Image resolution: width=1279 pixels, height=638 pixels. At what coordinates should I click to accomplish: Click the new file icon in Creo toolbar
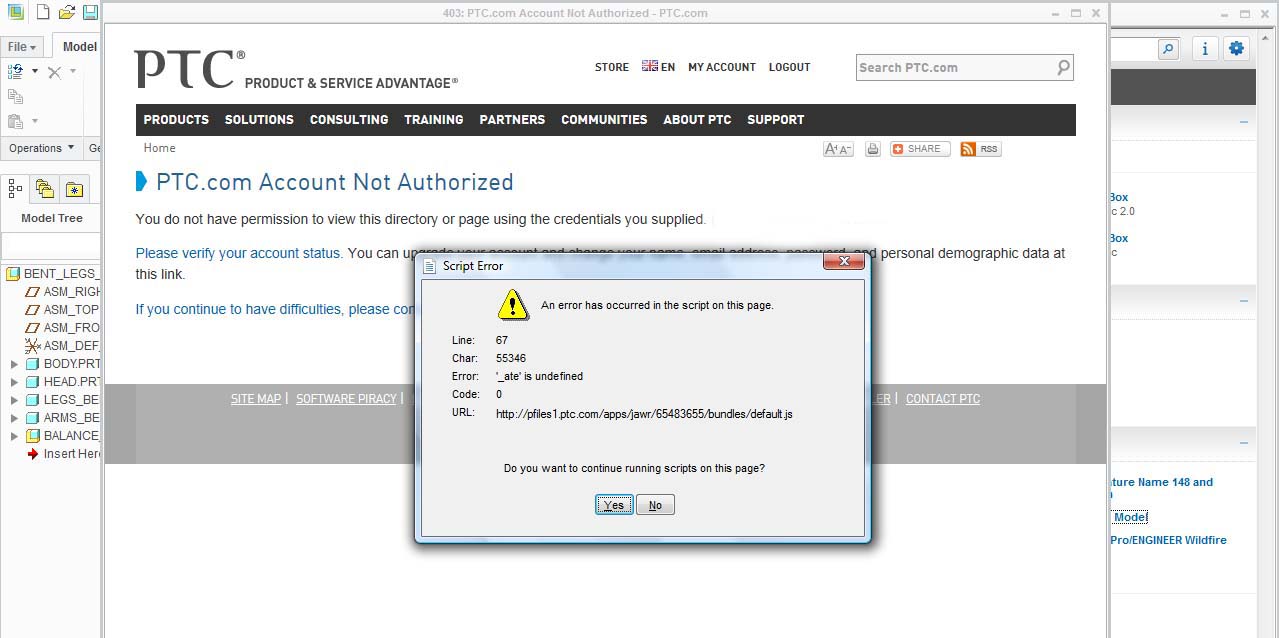click(x=43, y=12)
